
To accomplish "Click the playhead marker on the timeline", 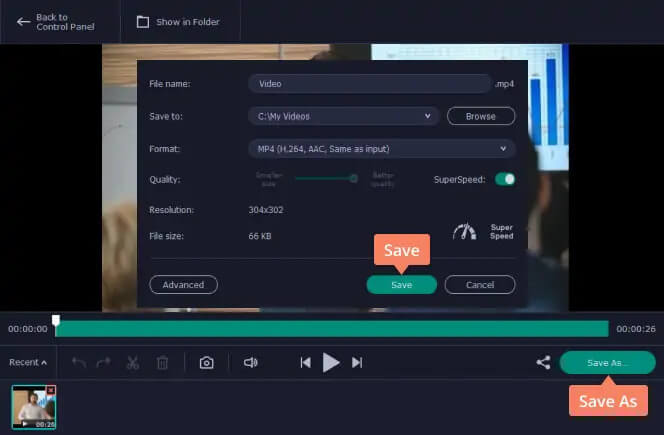I will [56, 320].
